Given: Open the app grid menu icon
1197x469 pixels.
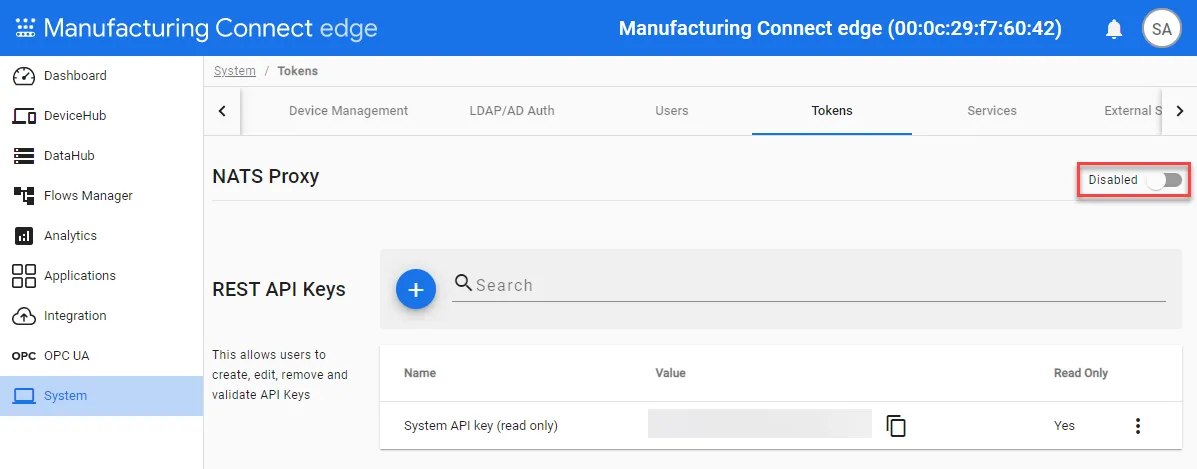Looking at the screenshot, I should click(25, 28).
